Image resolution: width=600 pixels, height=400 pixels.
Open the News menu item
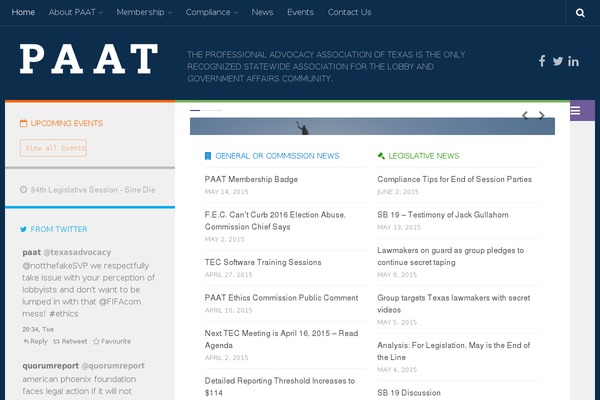click(x=262, y=12)
